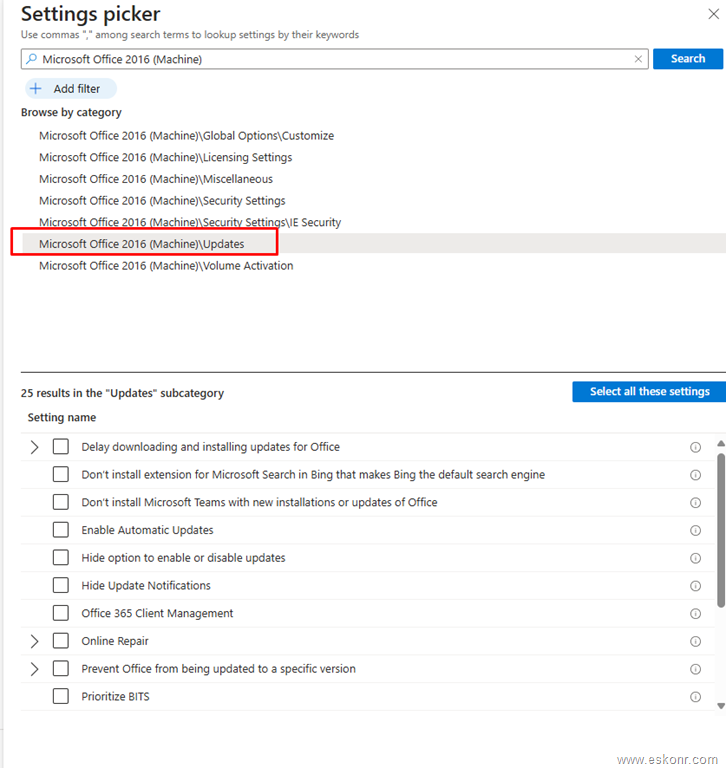Expand Prevent Office from being updated row
The image size is (726, 768).
[x=35, y=669]
